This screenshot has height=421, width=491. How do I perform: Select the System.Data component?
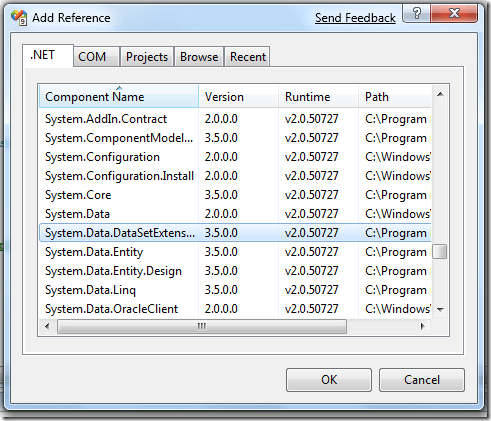(x=235, y=214)
